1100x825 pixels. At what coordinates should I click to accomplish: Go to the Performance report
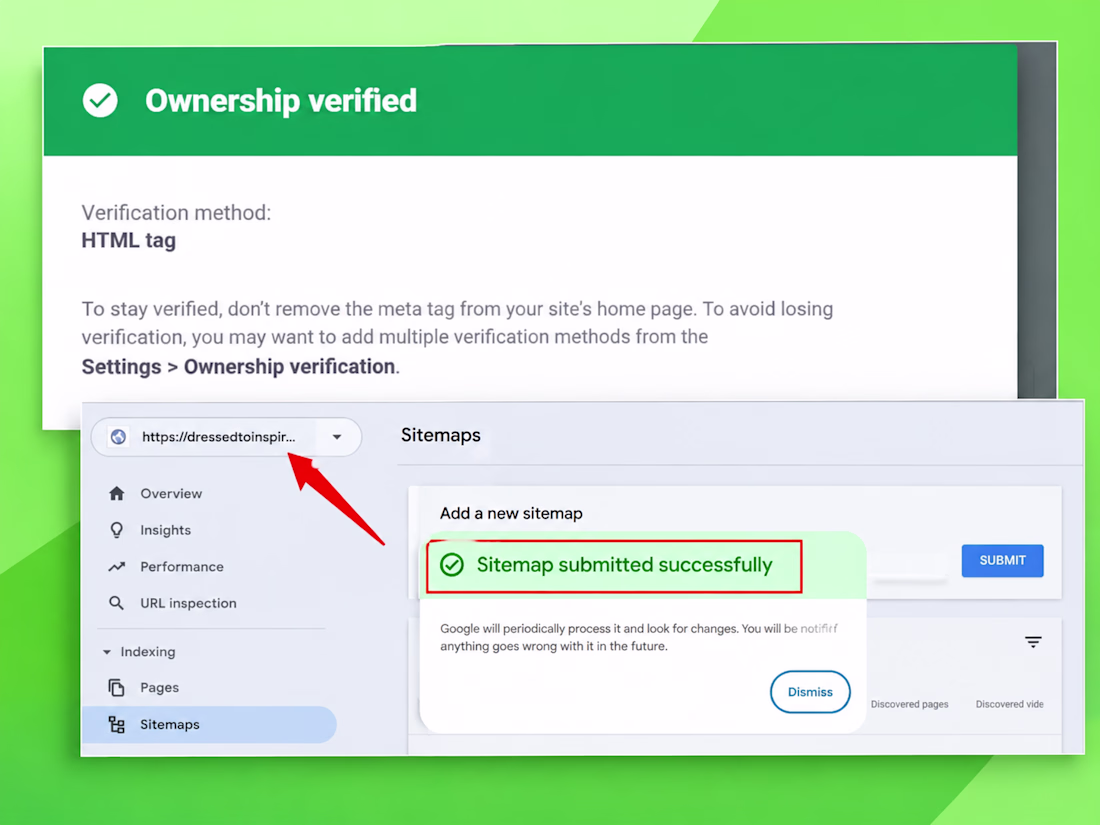182,567
